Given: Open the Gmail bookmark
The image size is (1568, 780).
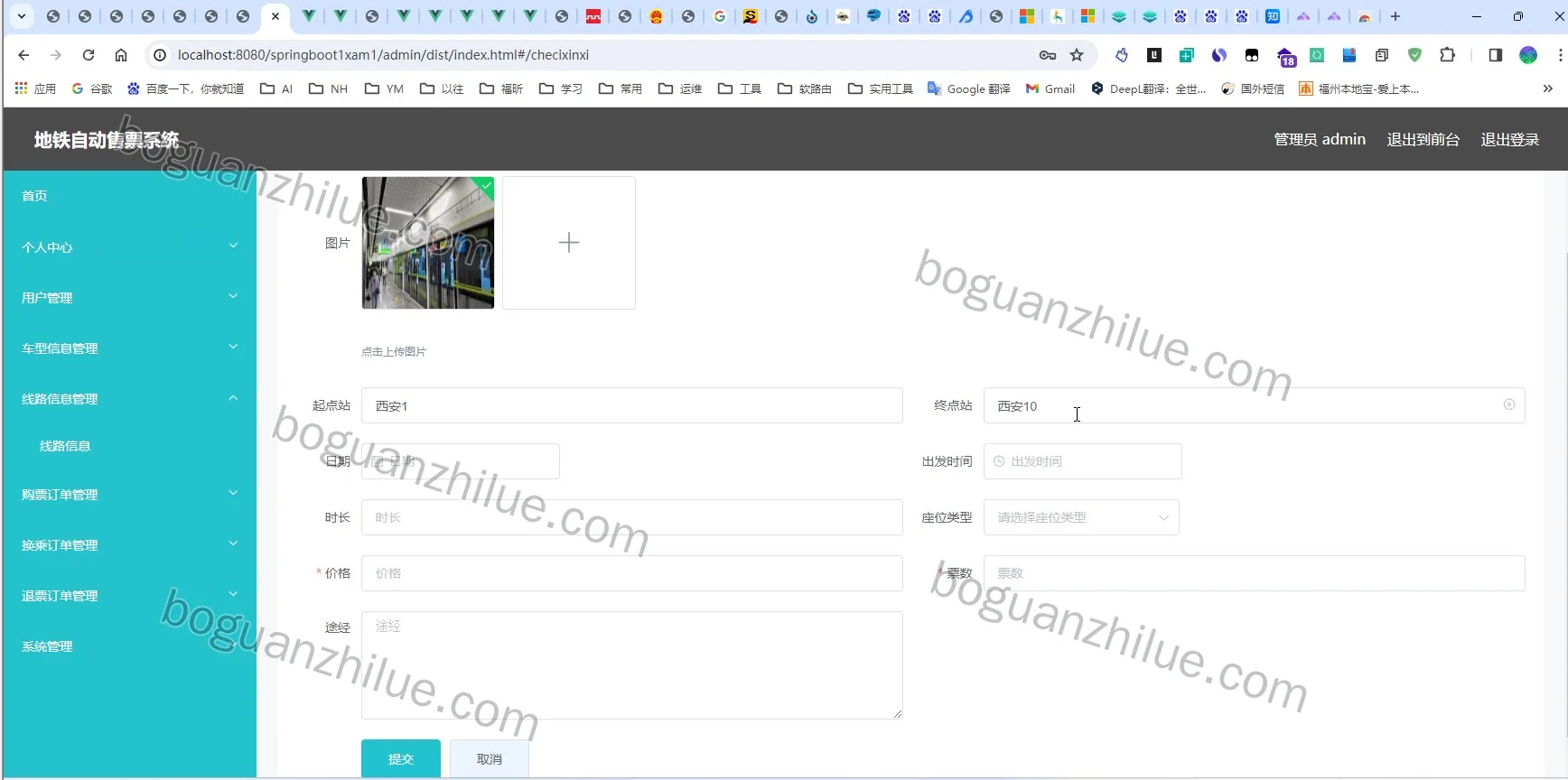Looking at the screenshot, I should point(1050,88).
